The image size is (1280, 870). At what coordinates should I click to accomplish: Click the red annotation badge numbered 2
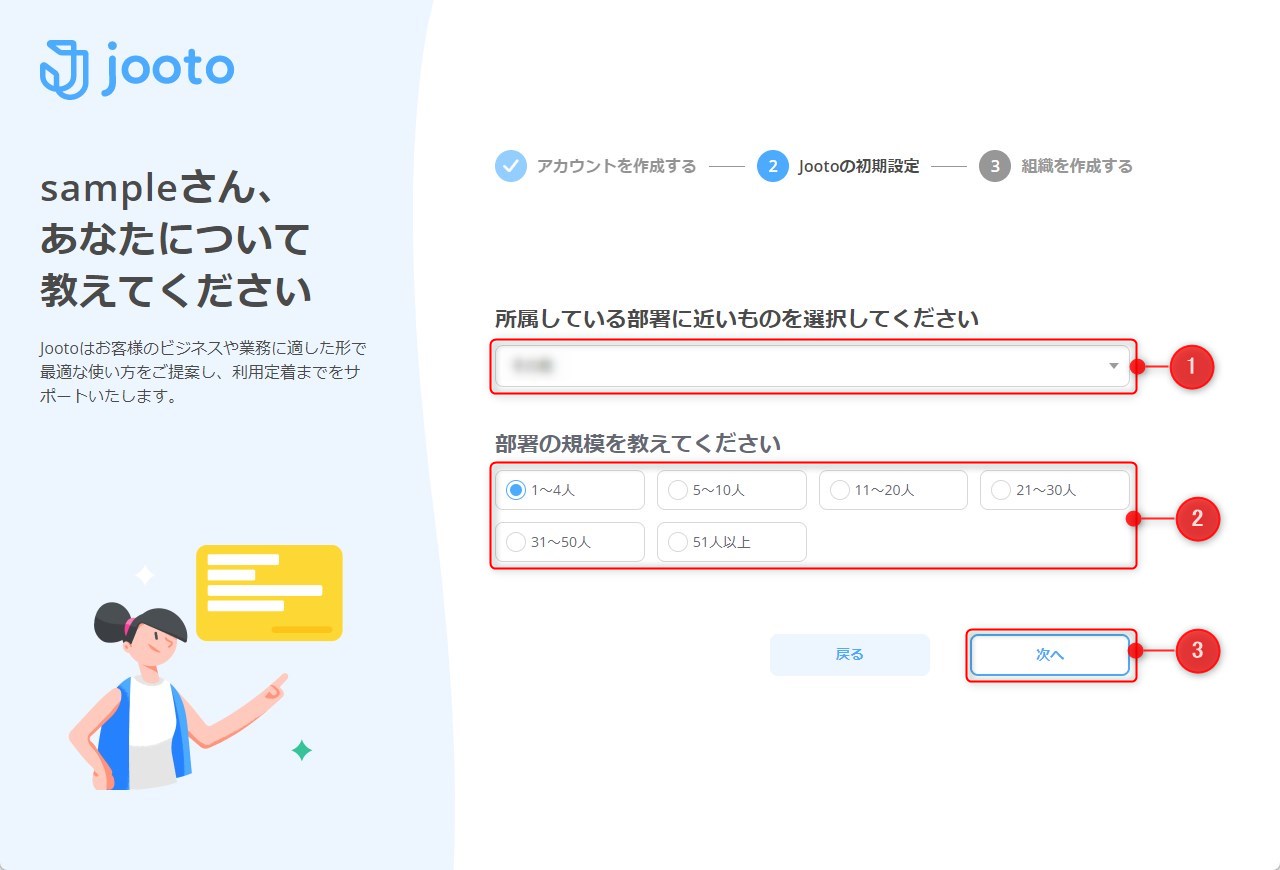(x=1197, y=520)
